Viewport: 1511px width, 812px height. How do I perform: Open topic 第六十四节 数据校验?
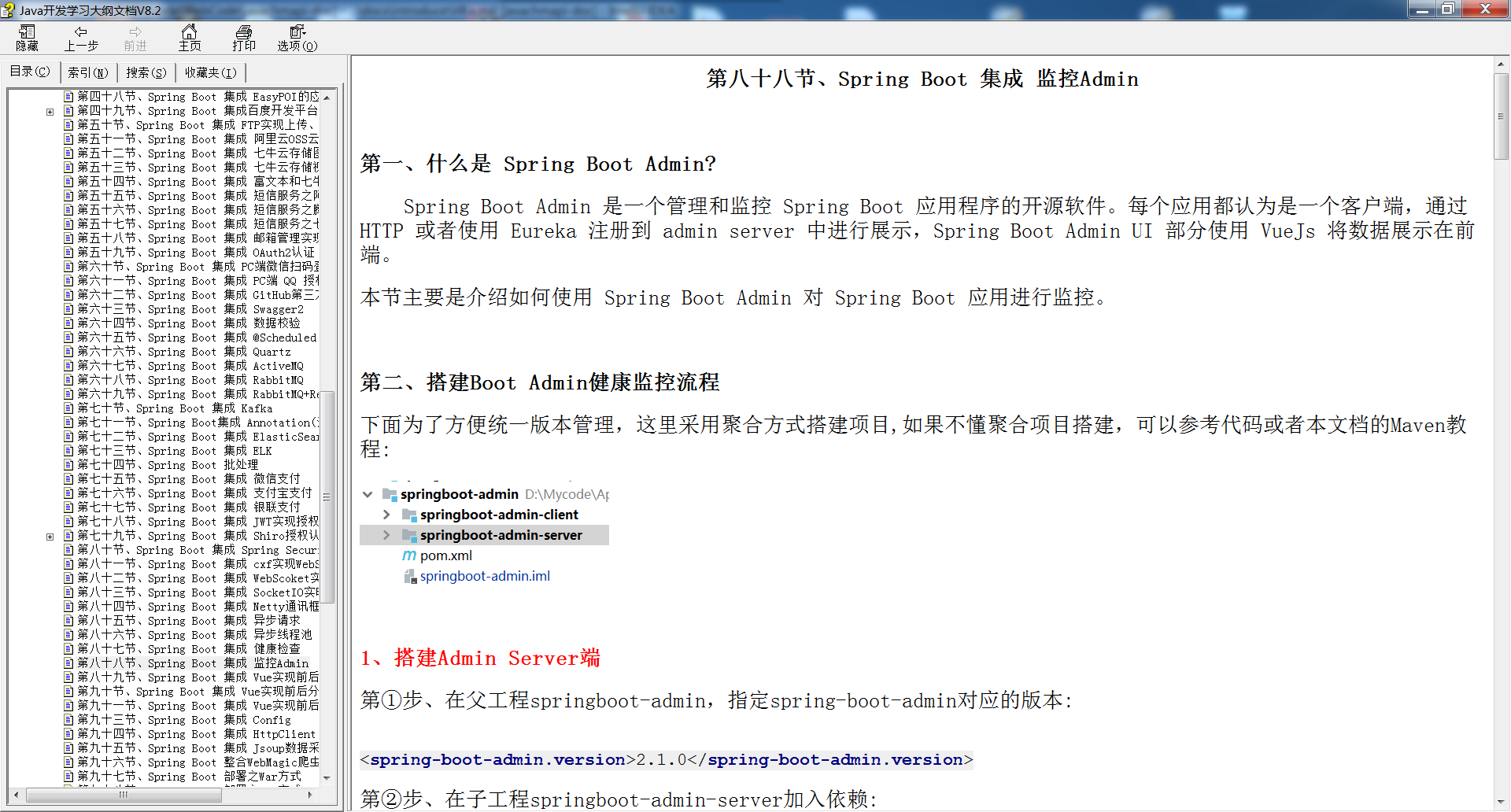point(189,323)
